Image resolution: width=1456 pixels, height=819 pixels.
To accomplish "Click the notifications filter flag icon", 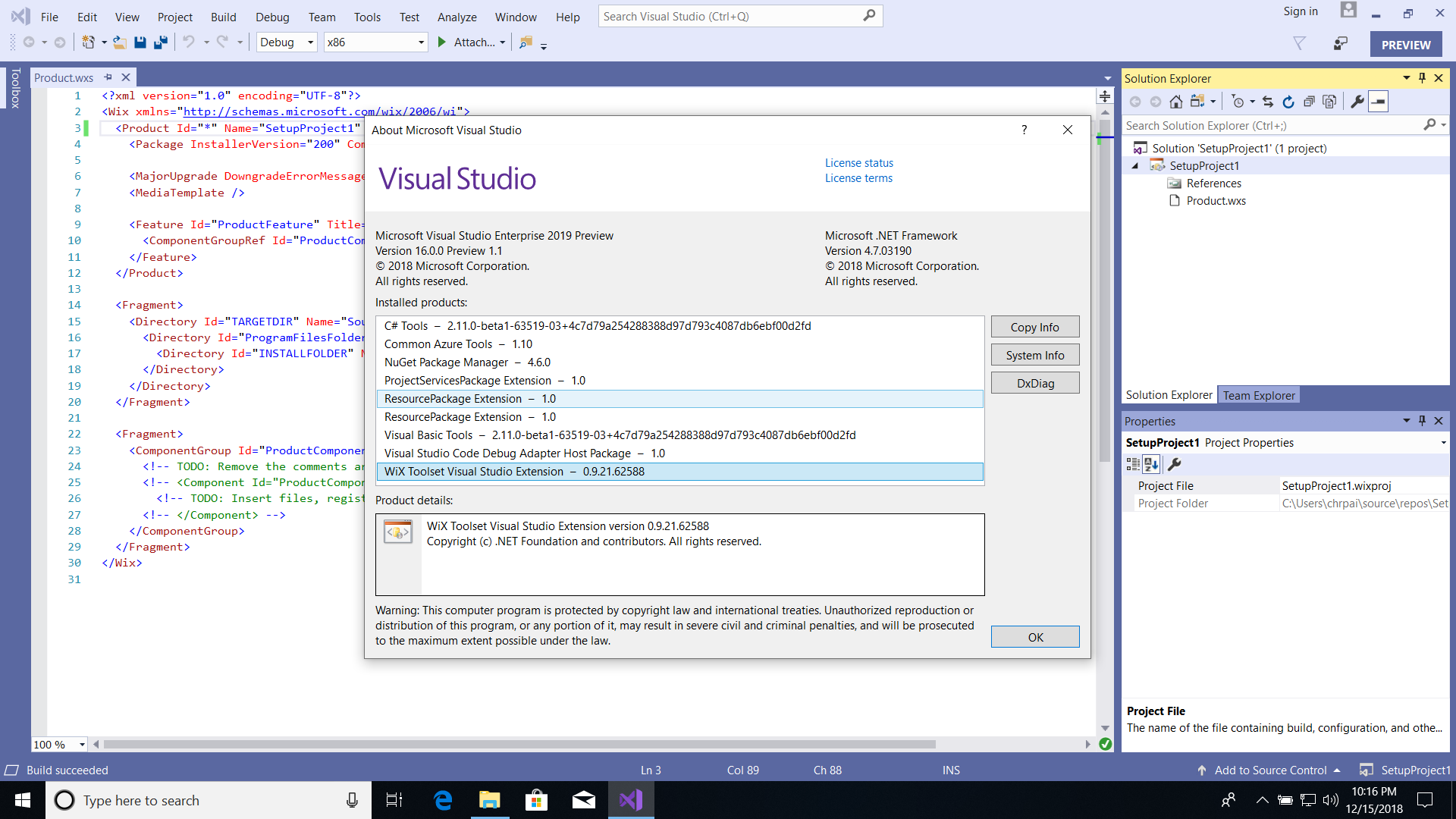I will click(1299, 44).
